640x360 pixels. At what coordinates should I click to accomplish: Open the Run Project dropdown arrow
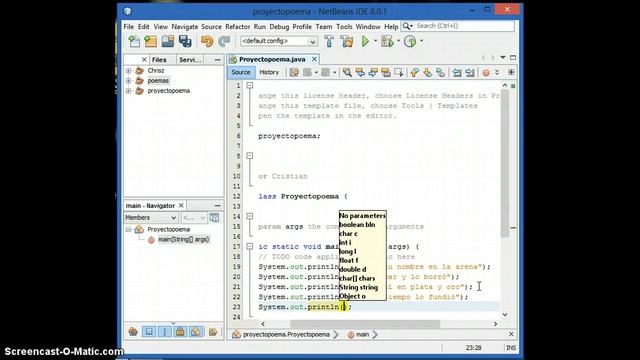[x=376, y=41]
